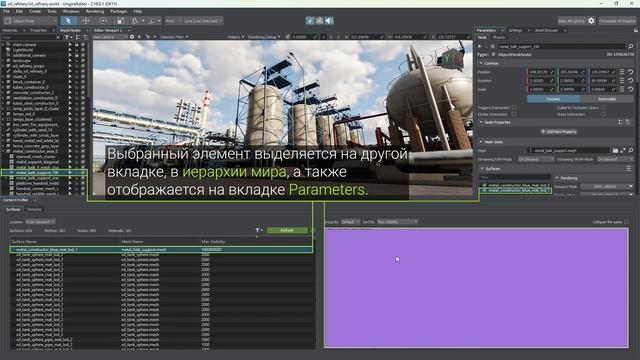Activate the Scale manipulator tool
The width and height of the screenshot is (640, 360).
click(120, 20)
